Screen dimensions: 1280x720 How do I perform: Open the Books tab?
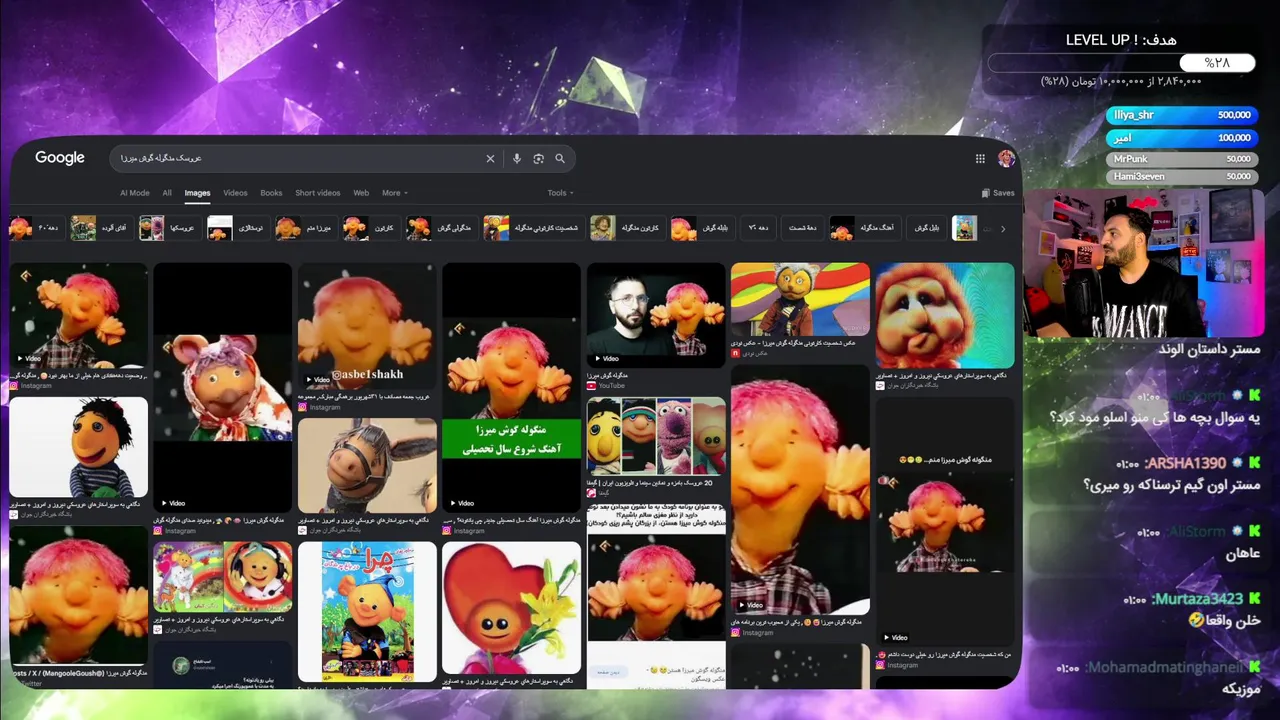coord(271,193)
